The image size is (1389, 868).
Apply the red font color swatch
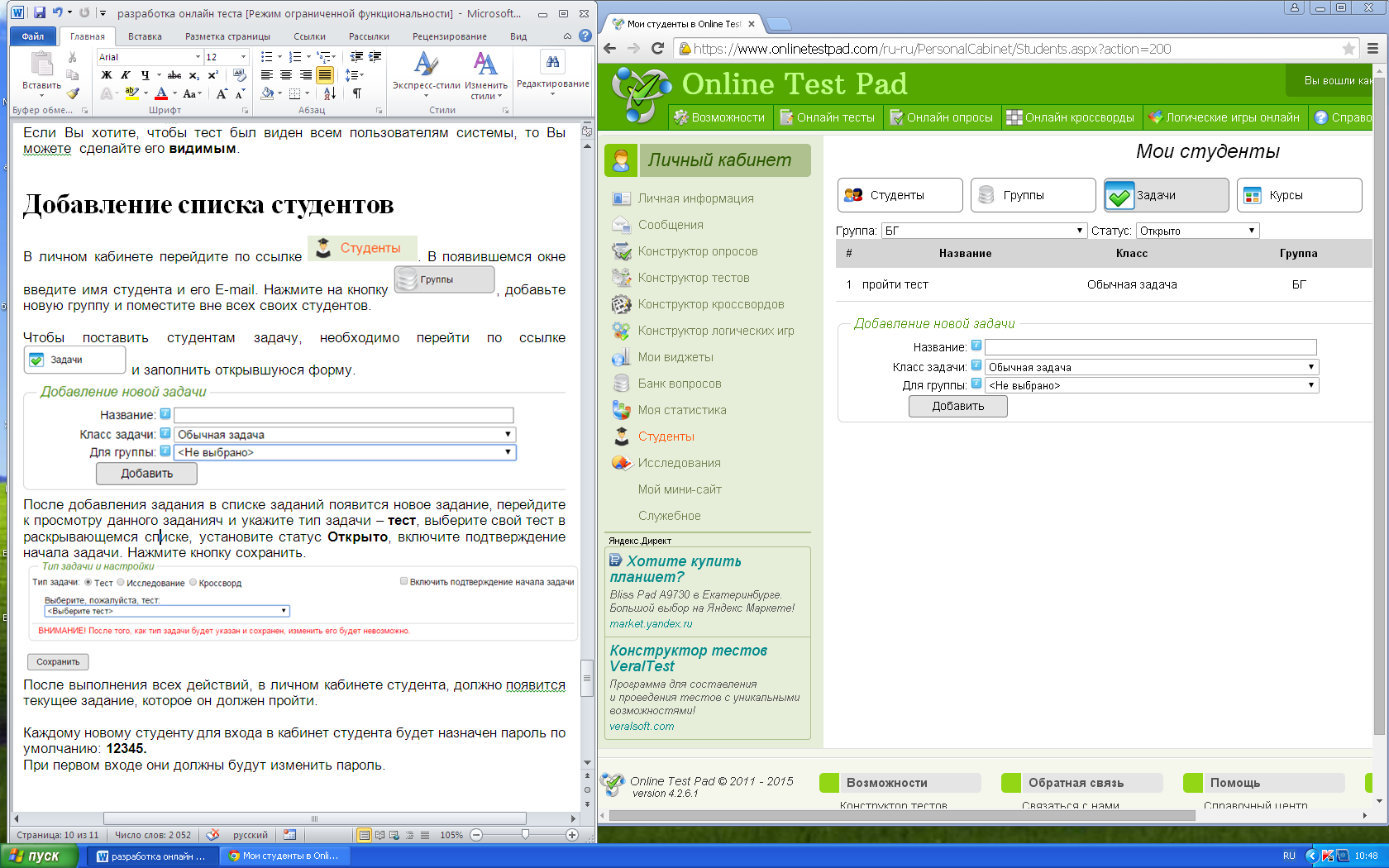(x=162, y=93)
